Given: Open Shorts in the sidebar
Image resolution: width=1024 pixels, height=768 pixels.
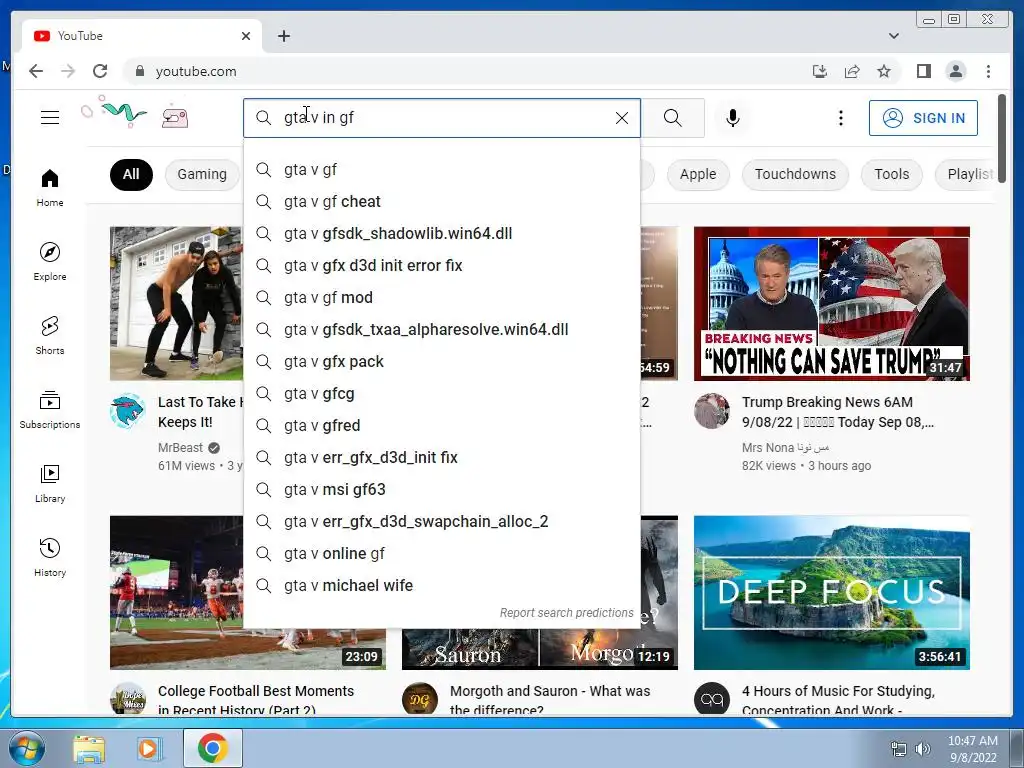Looking at the screenshot, I should pyautogui.click(x=50, y=336).
